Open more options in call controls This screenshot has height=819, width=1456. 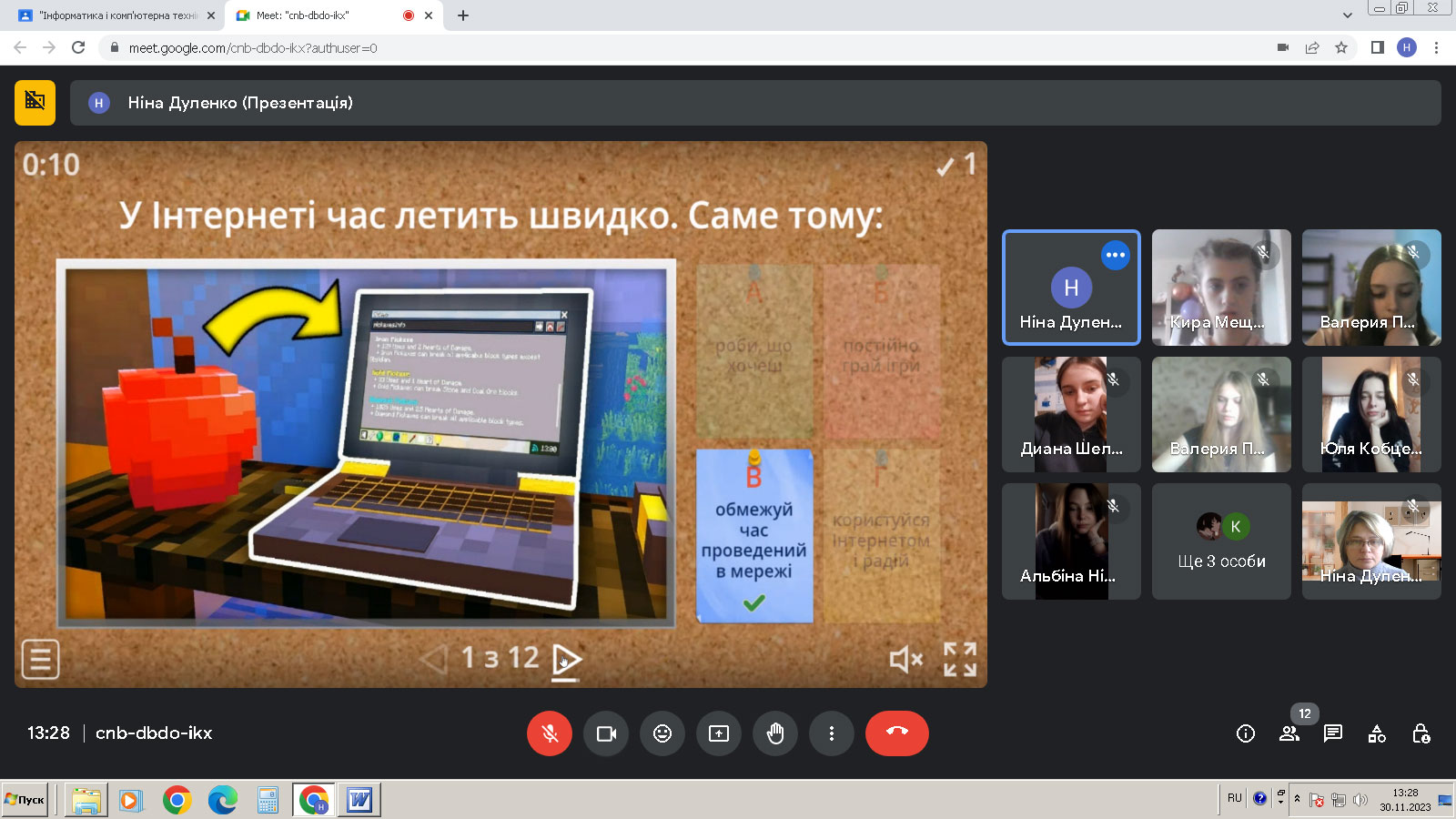(x=832, y=733)
